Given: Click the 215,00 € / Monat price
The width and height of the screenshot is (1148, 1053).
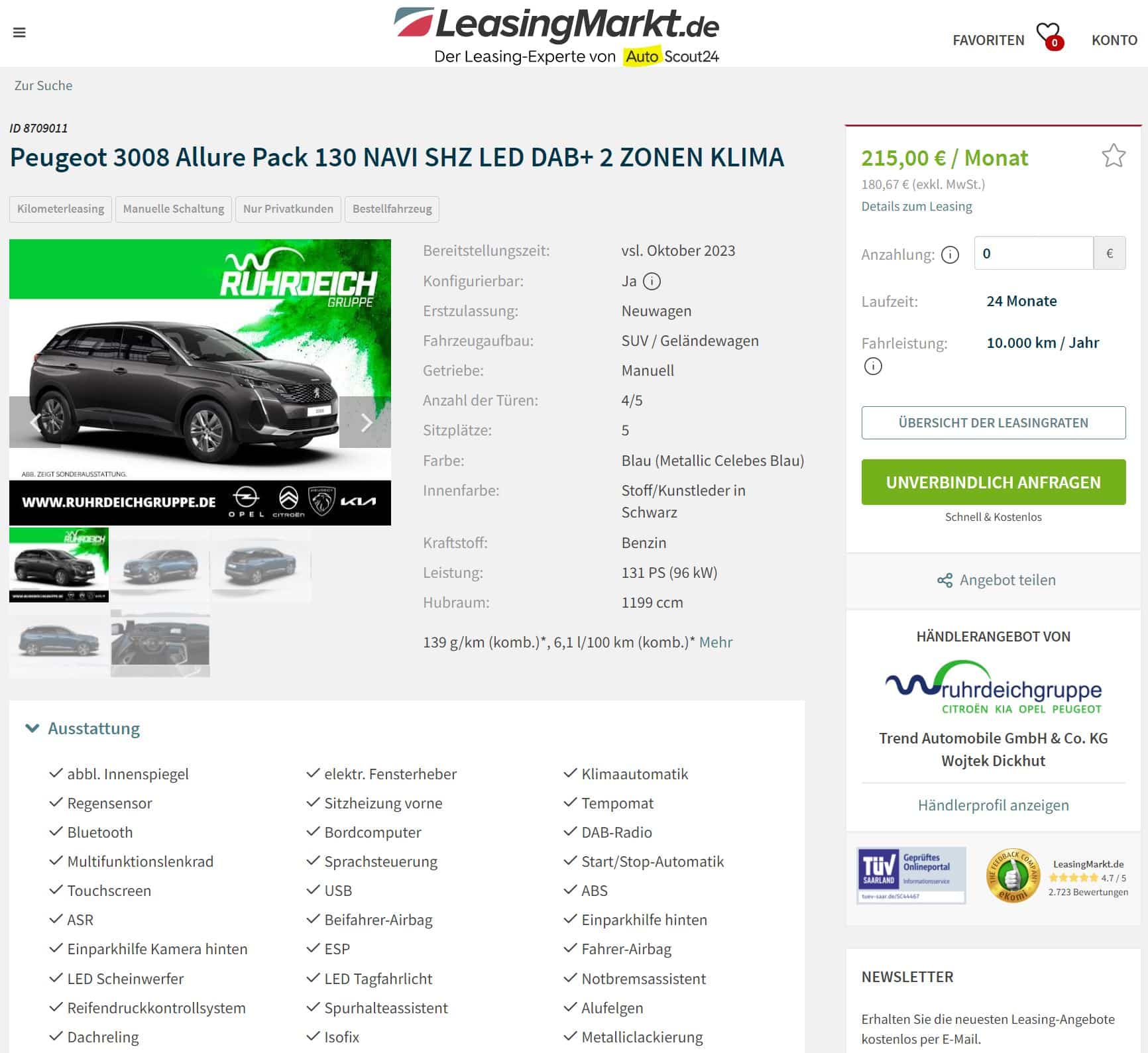Looking at the screenshot, I should click(945, 158).
